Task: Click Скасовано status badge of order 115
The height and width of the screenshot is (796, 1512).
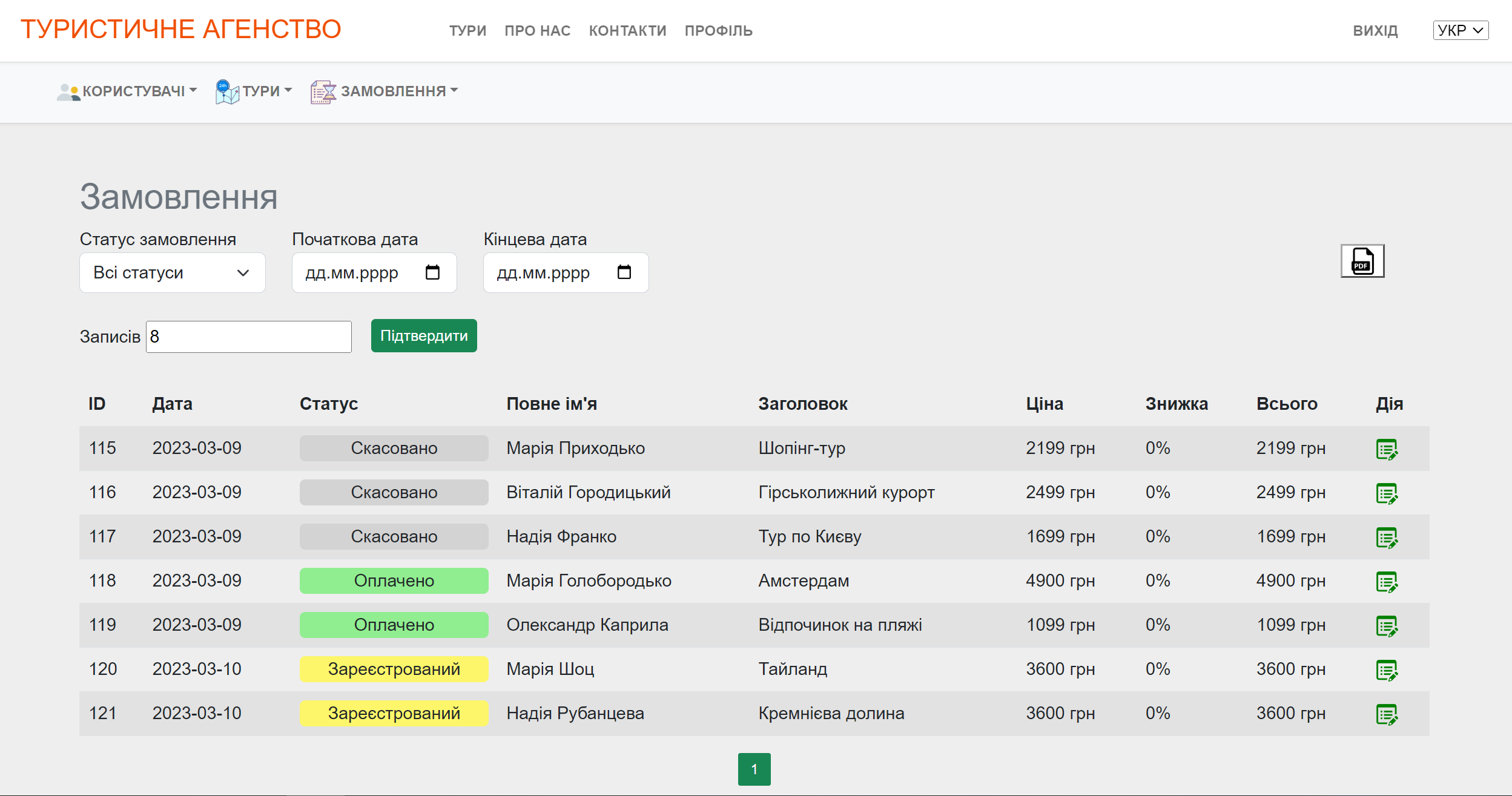Action: click(x=394, y=449)
